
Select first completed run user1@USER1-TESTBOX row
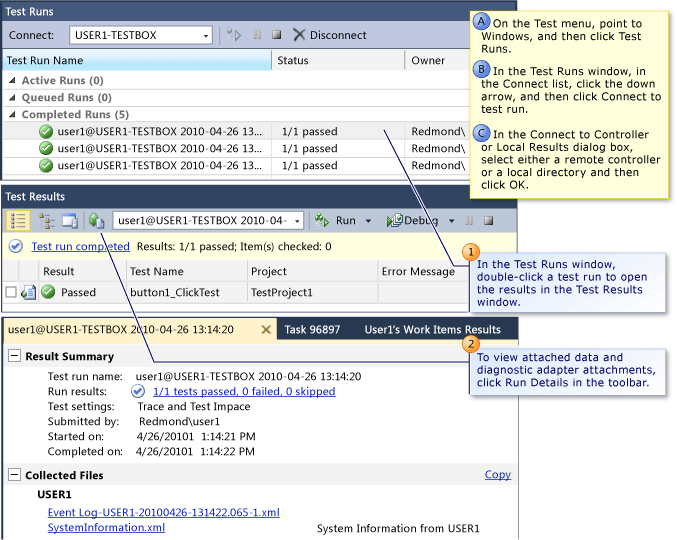[236, 131]
